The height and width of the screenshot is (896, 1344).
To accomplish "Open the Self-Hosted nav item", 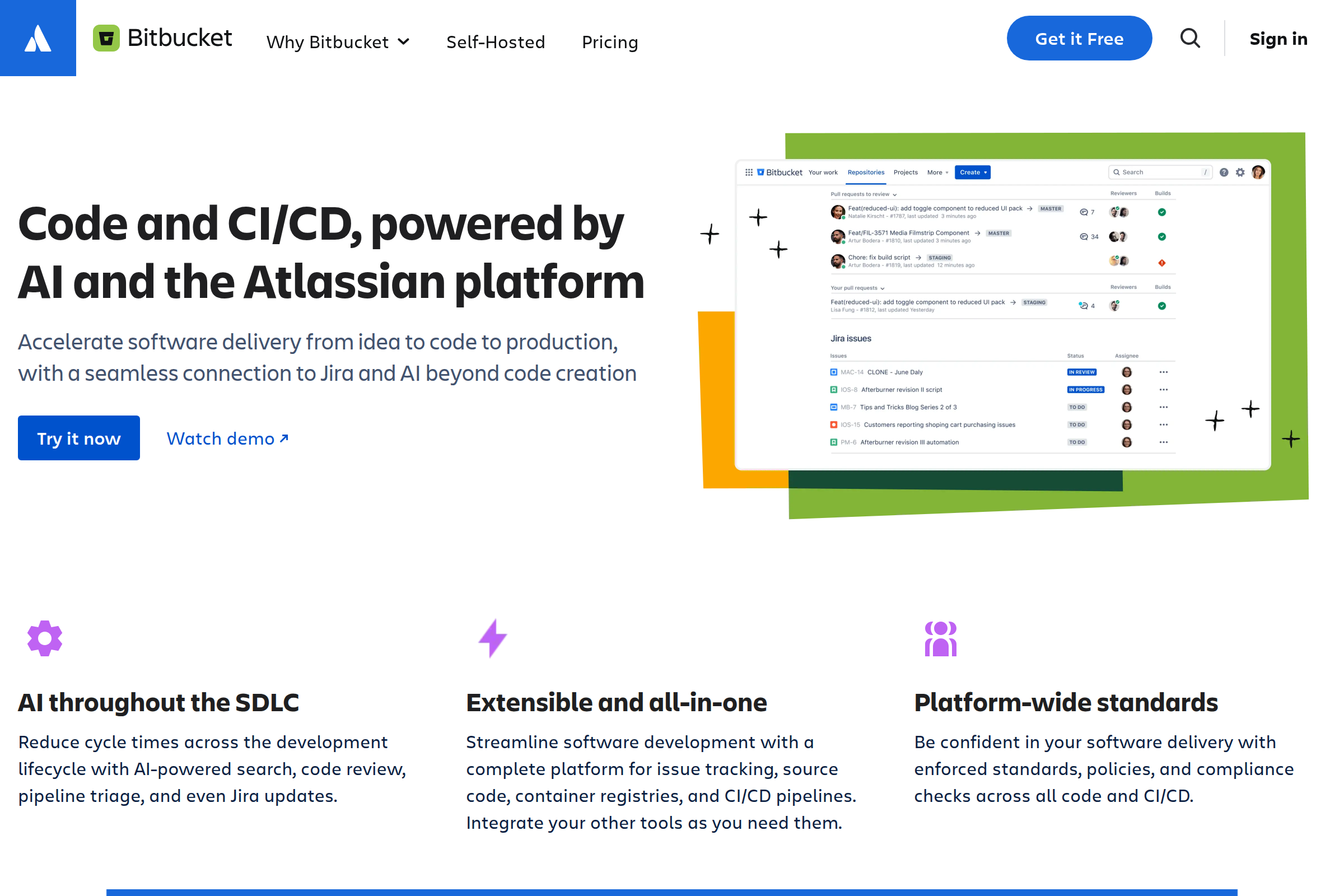I will tap(496, 41).
